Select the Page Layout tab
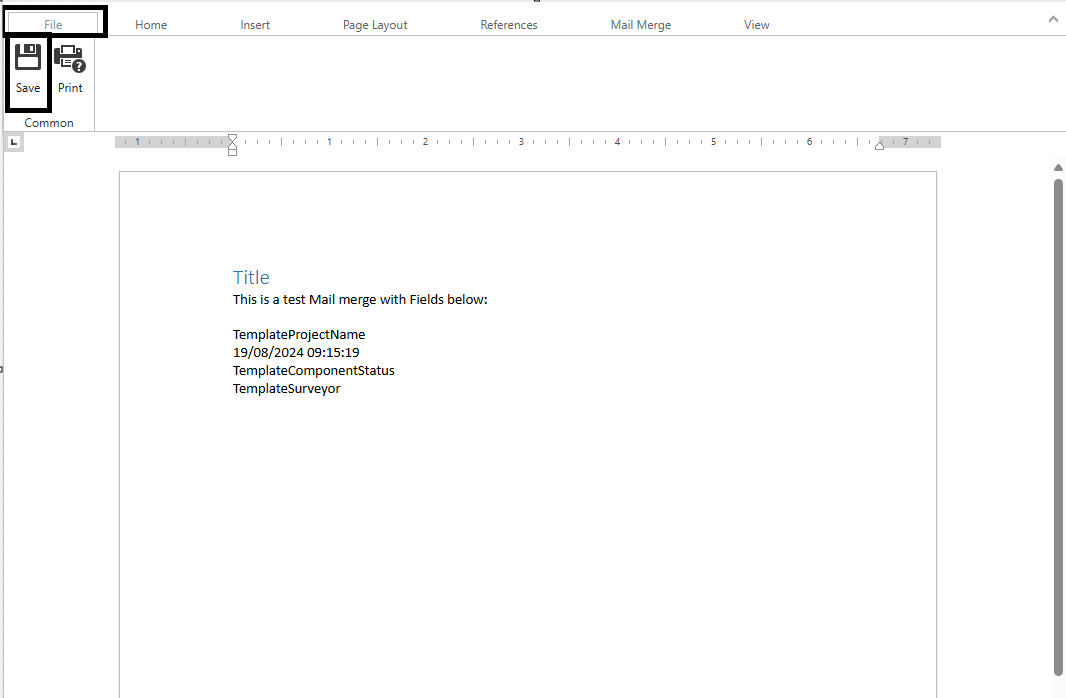Image resolution: width=1066 pixels, height=698 pixels. point(375,25)
